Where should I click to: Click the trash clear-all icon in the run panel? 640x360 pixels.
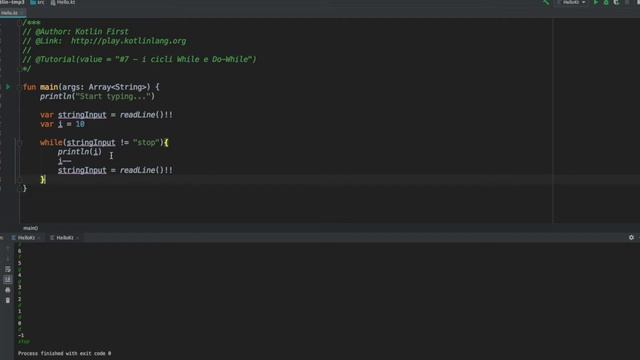[x=8, y=300]
